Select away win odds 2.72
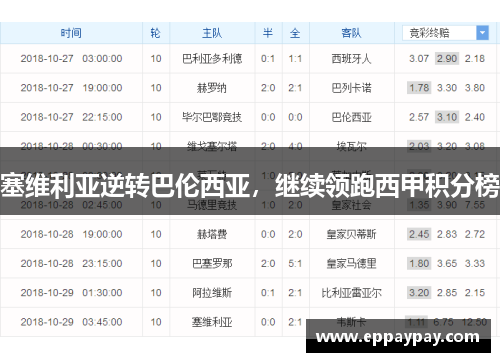 pyautogui.click(x=475, y=234)
